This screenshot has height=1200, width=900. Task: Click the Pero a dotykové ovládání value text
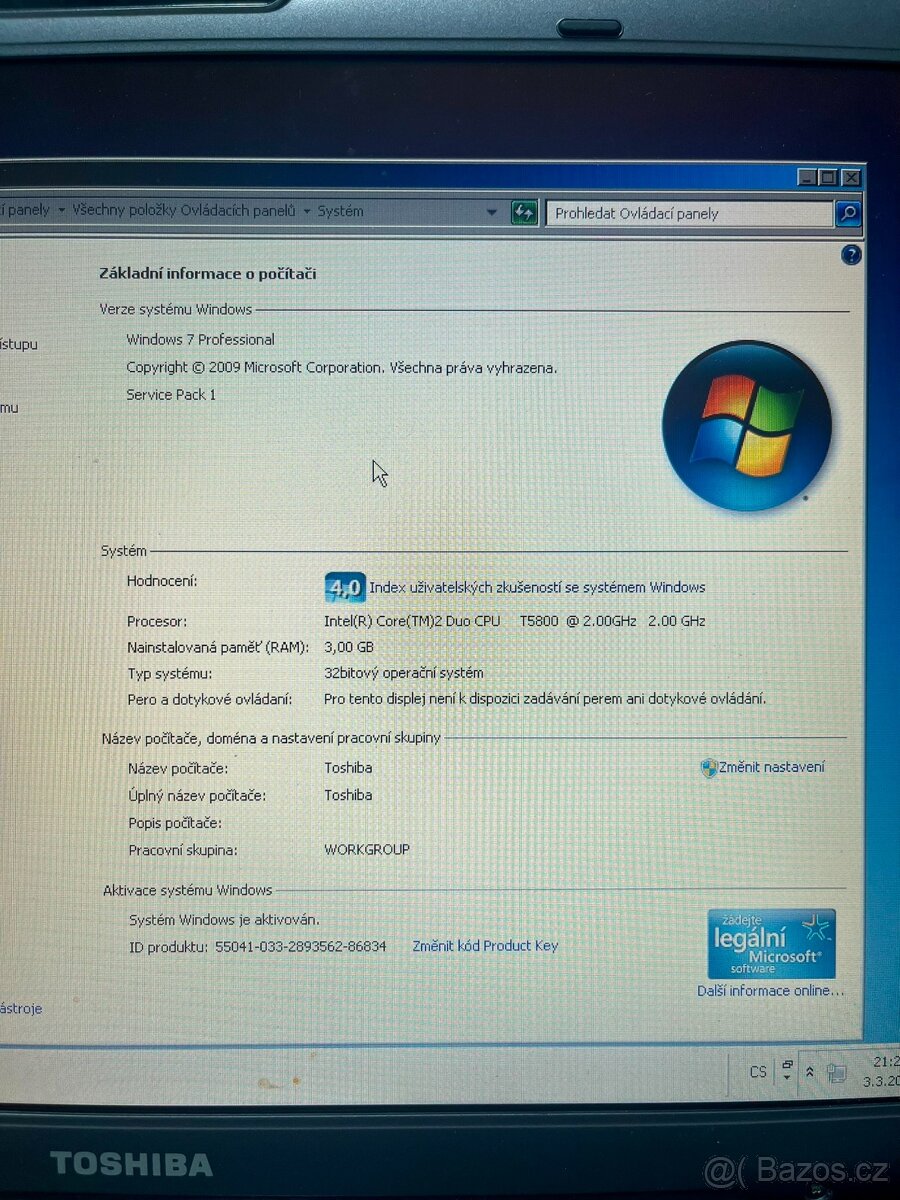(x=545, y=699)
